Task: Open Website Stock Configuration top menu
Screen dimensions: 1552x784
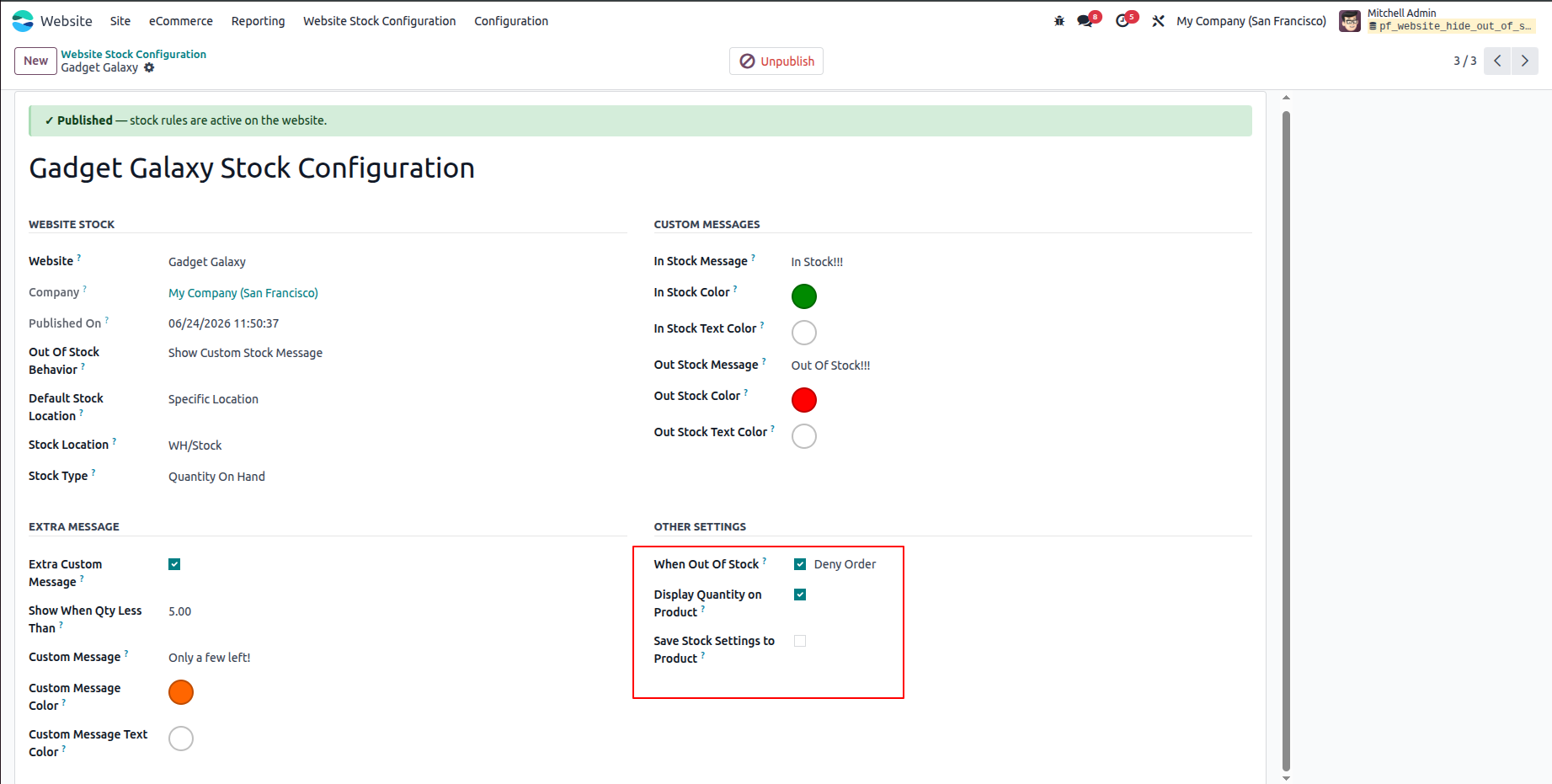Action: point(380,21)
